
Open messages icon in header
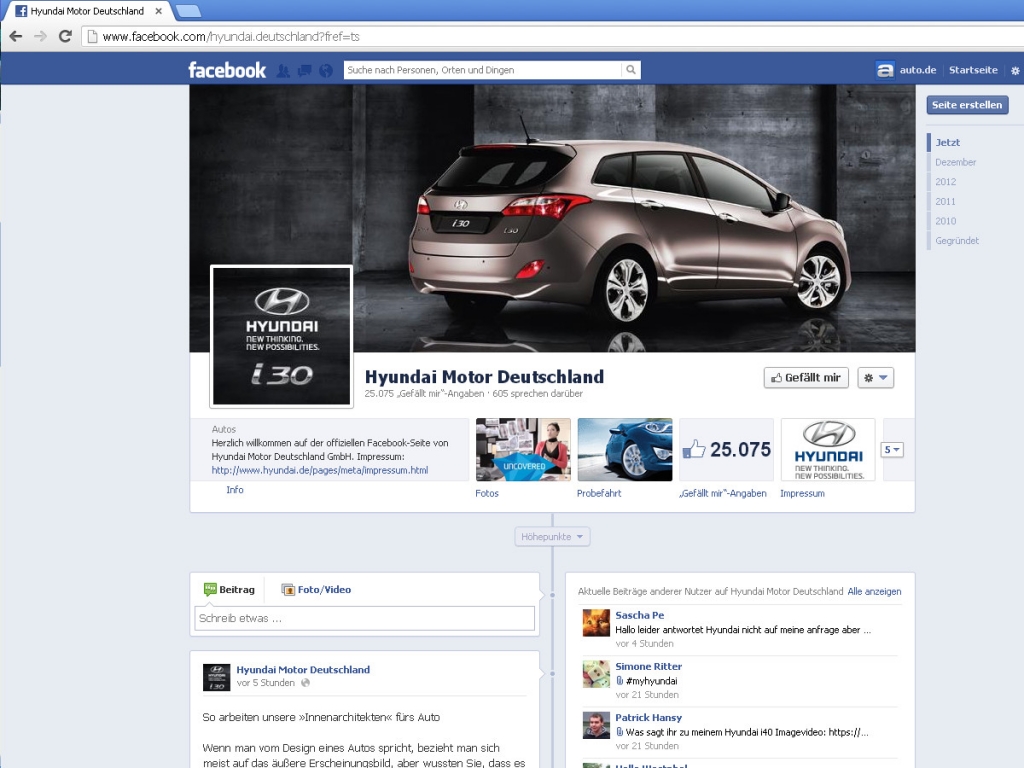[x=304, y=71]
